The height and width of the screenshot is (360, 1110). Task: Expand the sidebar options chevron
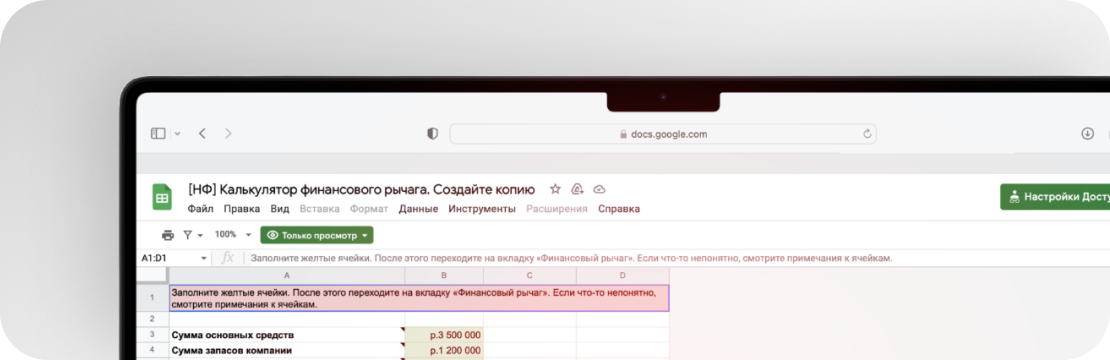coord(177,133)
